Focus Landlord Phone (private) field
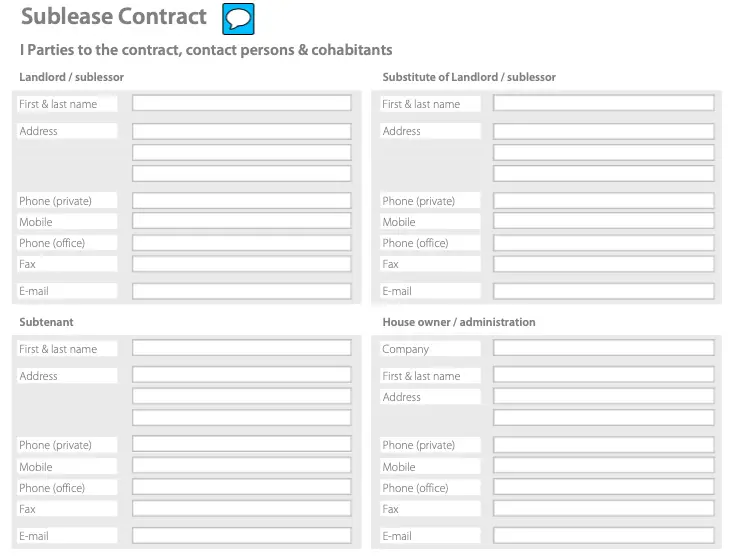Viewport: 746px width, 557px height. 242,201
